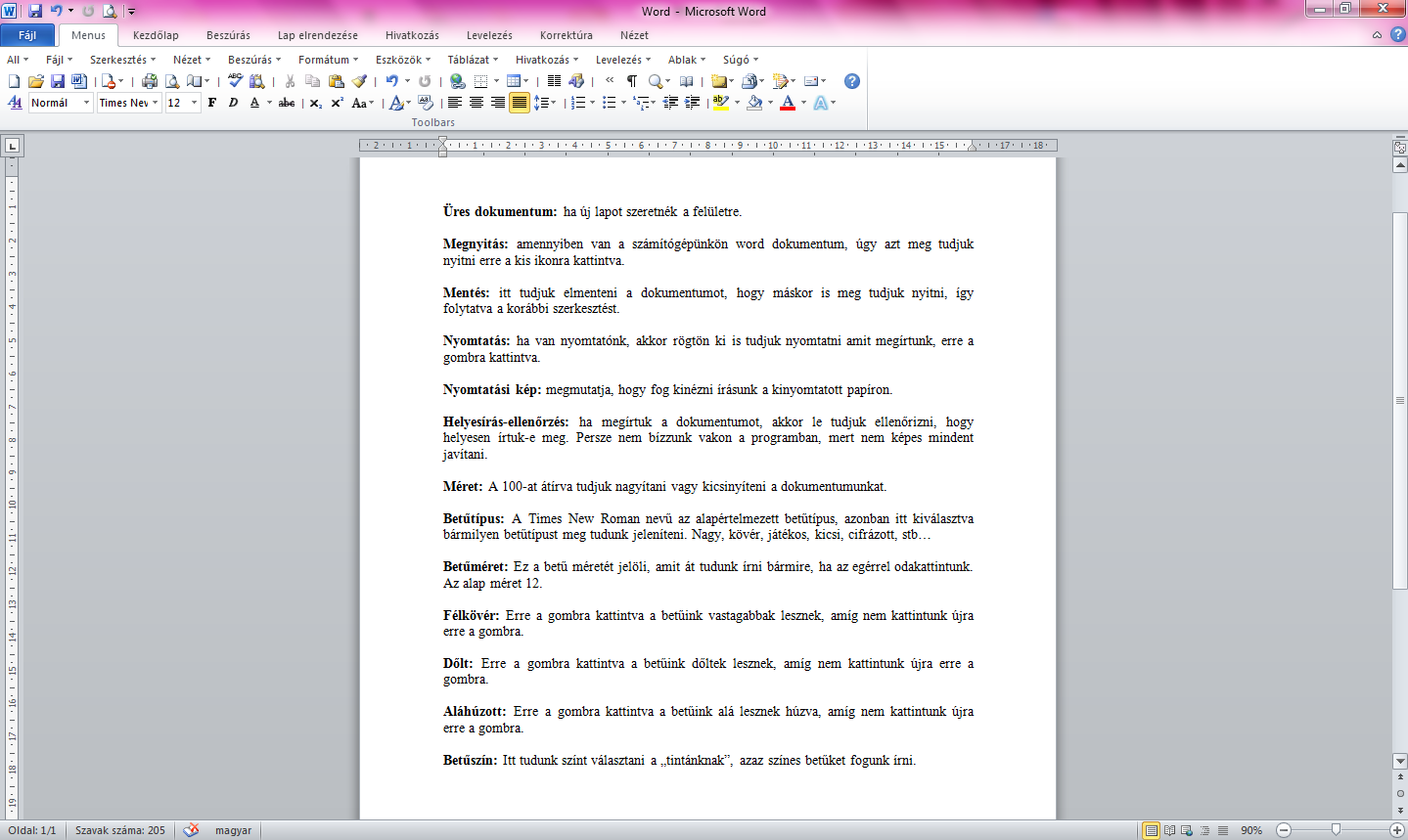The width and height of the screenshot is (1408, 840).
Task: Create a new blank document via toolbar icon
Action: [14, 81]
